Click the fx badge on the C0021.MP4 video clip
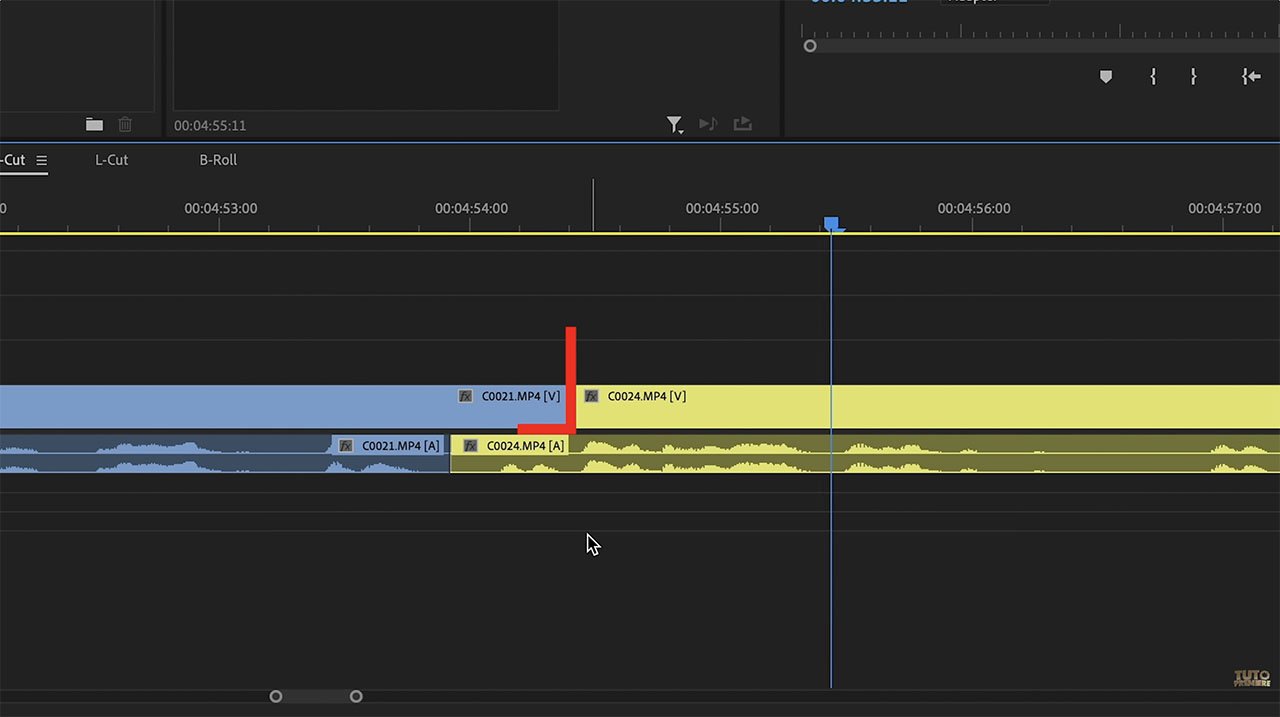Screen dimensions: 1280x717 (465, 396)
